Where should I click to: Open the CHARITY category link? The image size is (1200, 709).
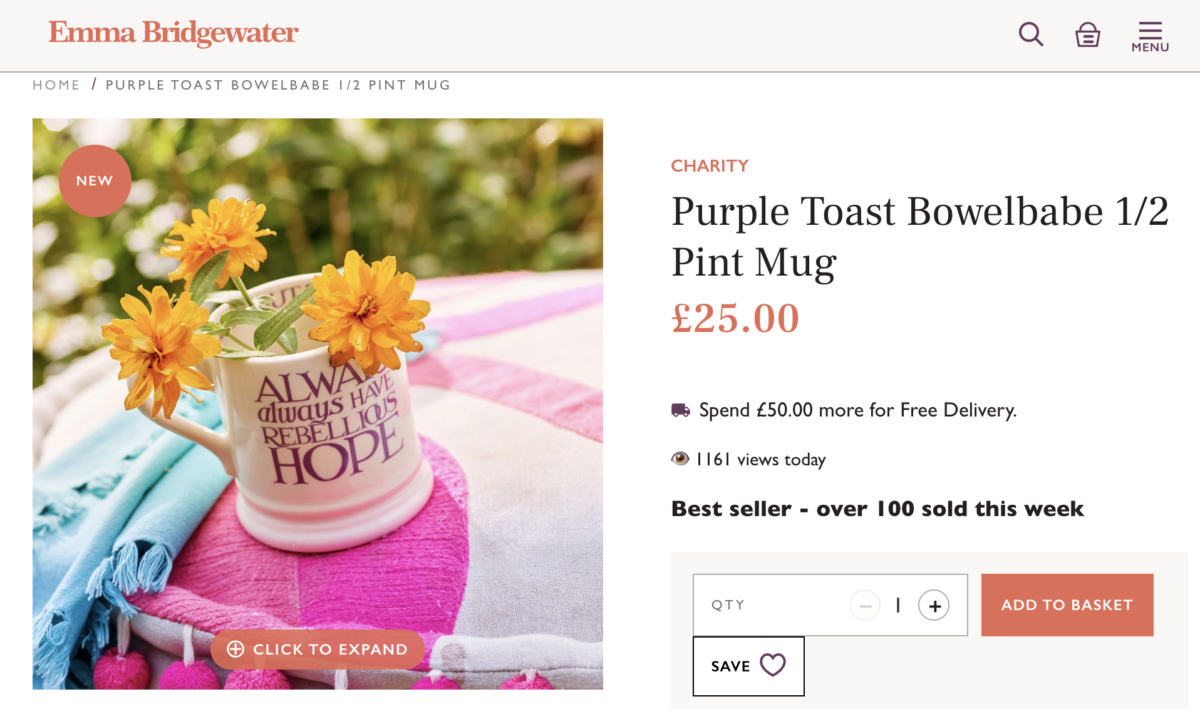[710, 166]
